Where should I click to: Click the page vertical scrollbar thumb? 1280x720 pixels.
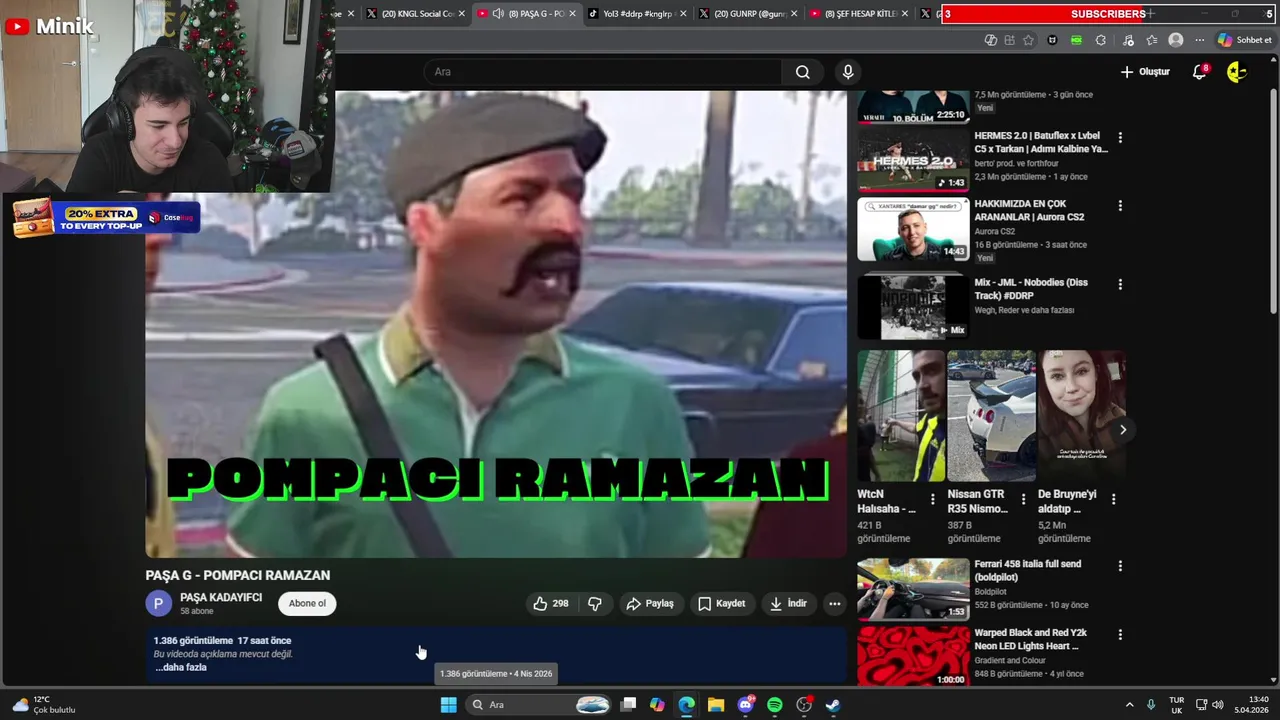[x=1274, y=200]
